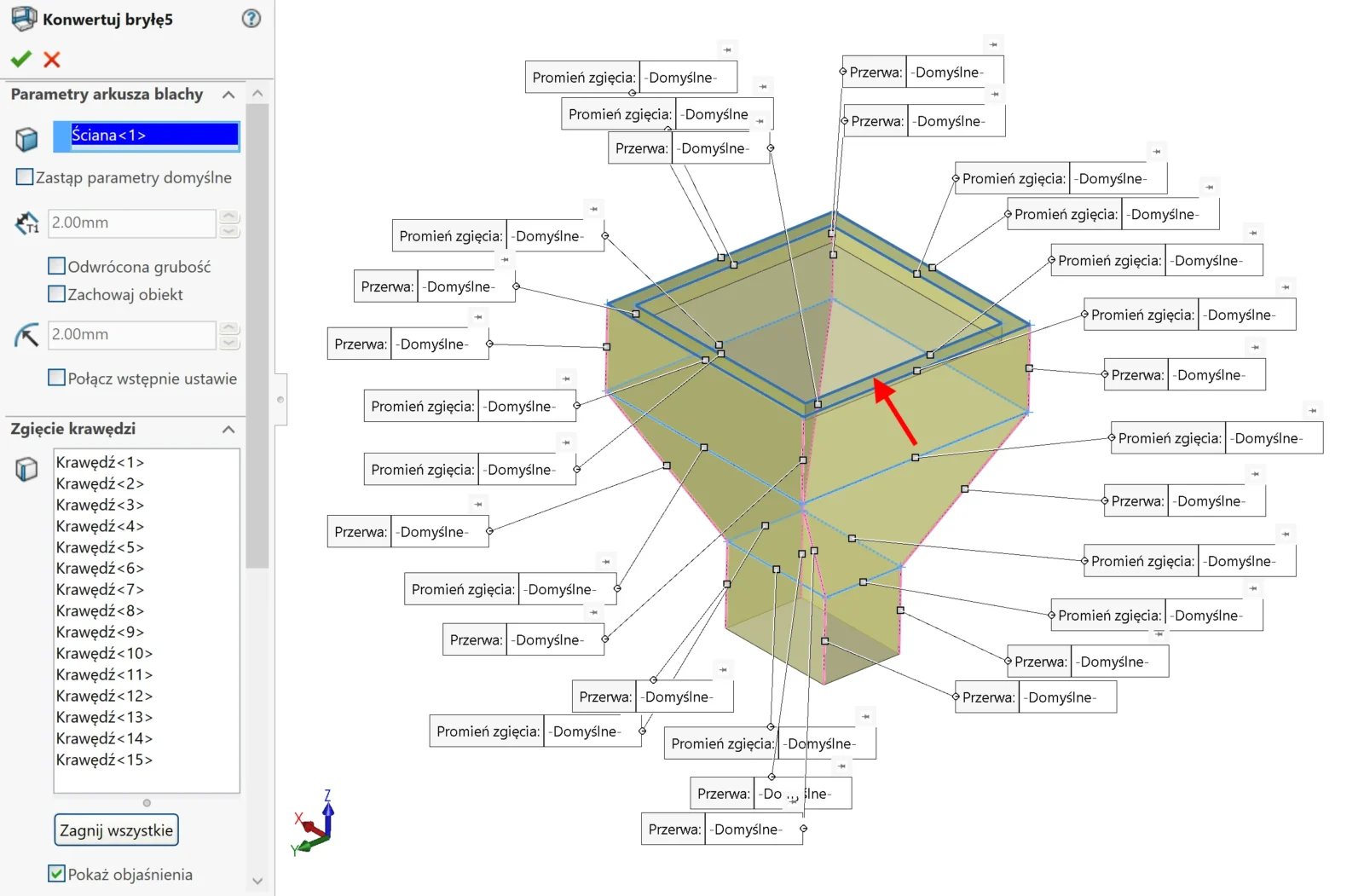Image resolution: width=1364 pixels, height=896 pixels.
Task: Collapse the property panel using side handle
Action: (280, 399)
